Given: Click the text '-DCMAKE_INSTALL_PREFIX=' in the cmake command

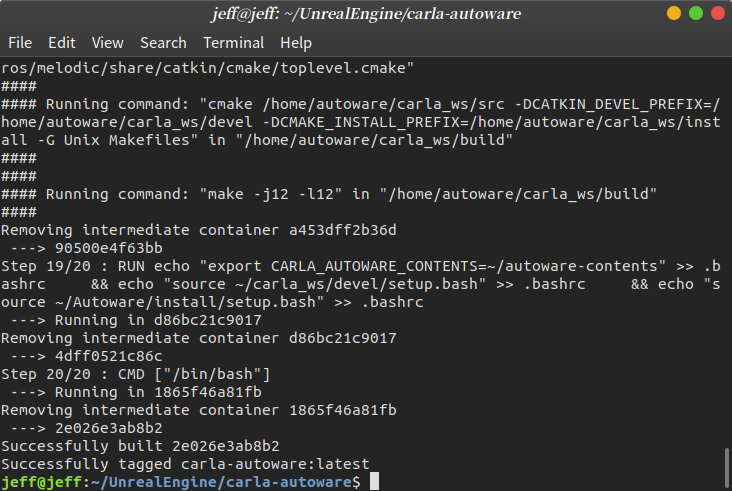Looking at the screenshot, I should tap(366, 122).
